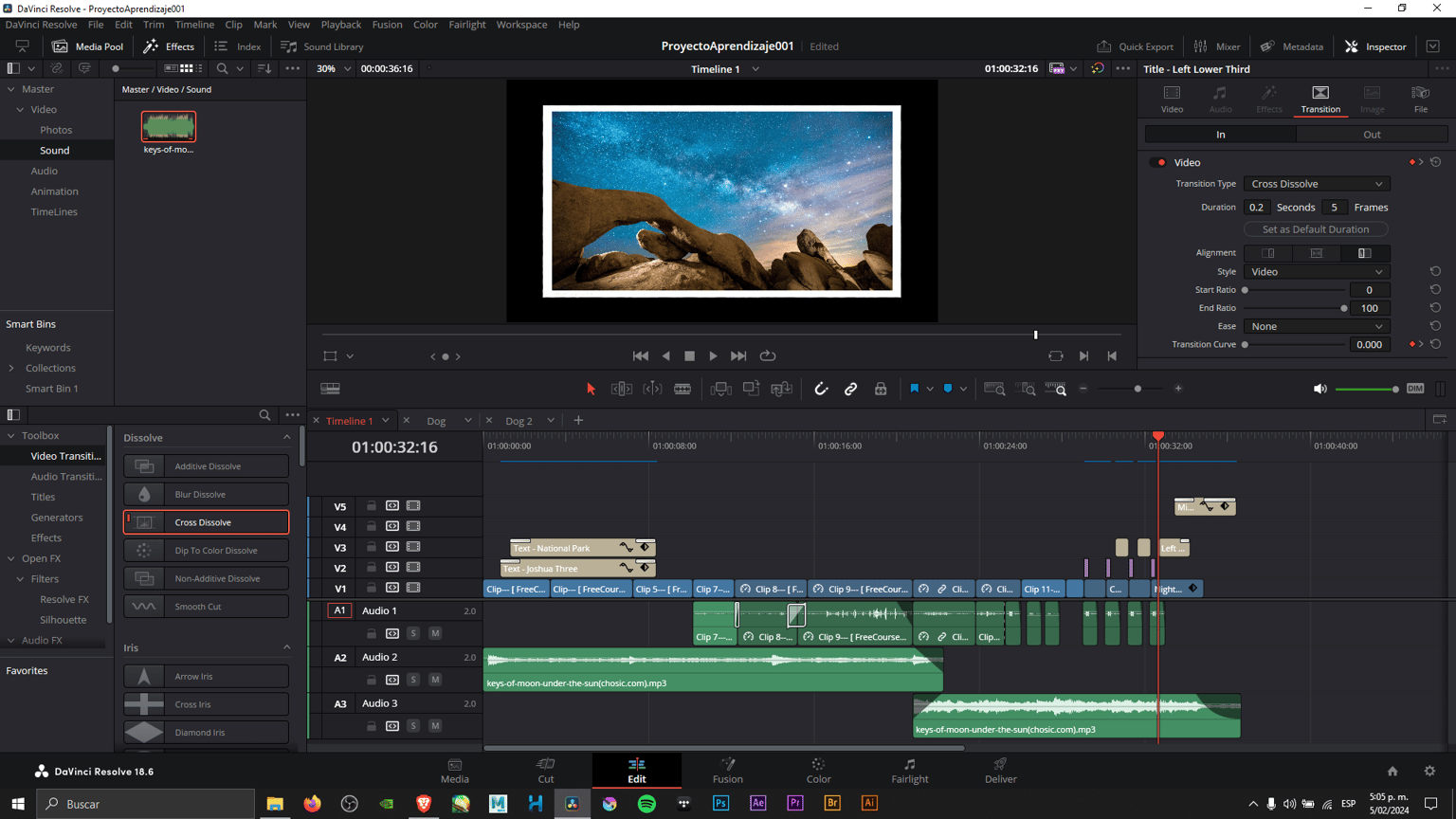Click the Full Extent Zoom icon
The height and width of the screenshot is (819, 1456).
[993, 389]
